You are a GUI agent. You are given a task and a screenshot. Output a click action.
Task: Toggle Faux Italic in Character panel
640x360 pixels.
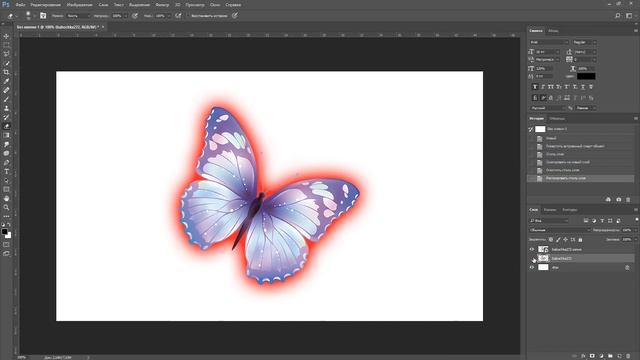tap(543, 87)
